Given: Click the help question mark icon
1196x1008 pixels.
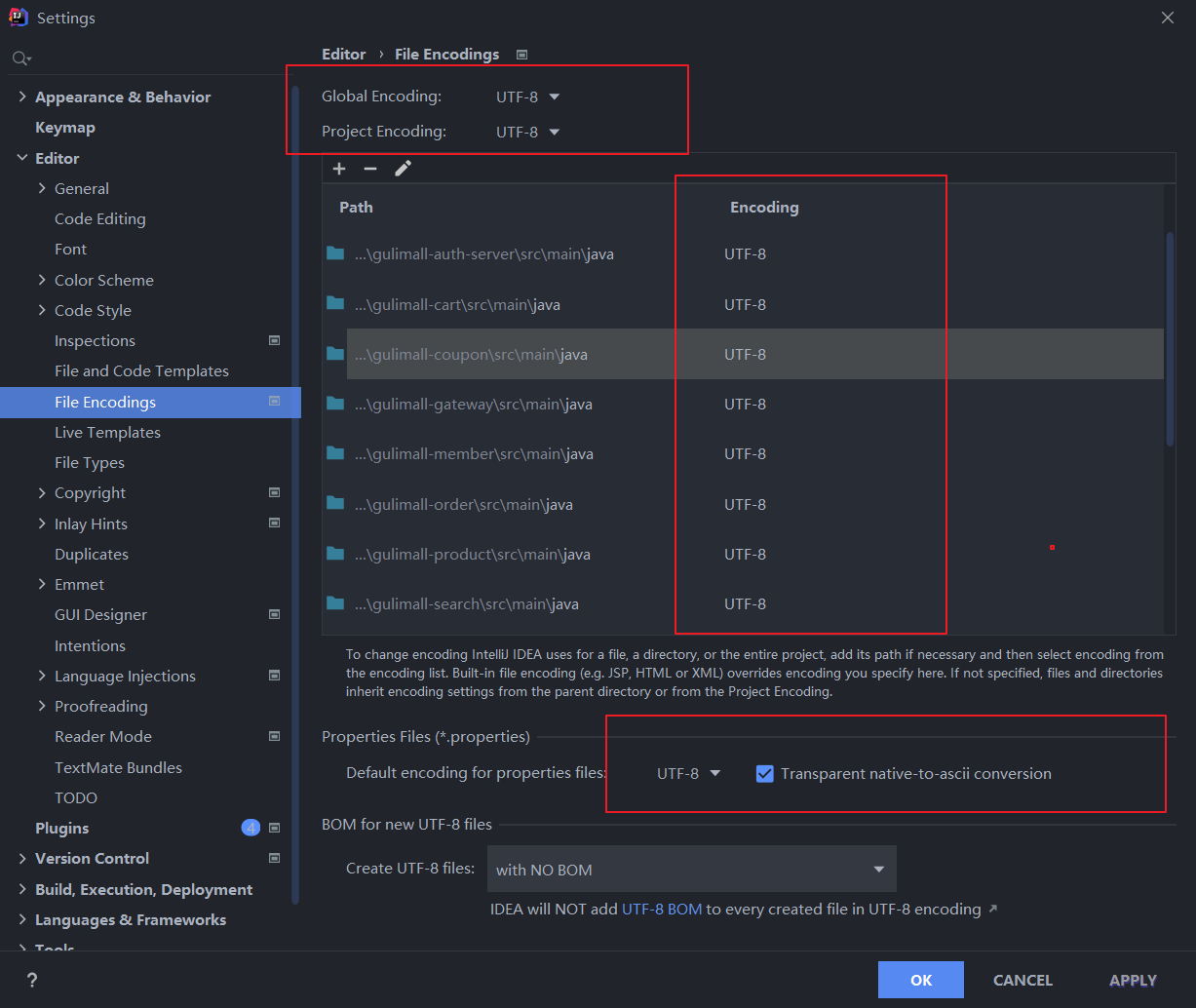Looking at the screenshot, I should click(31, 981).
